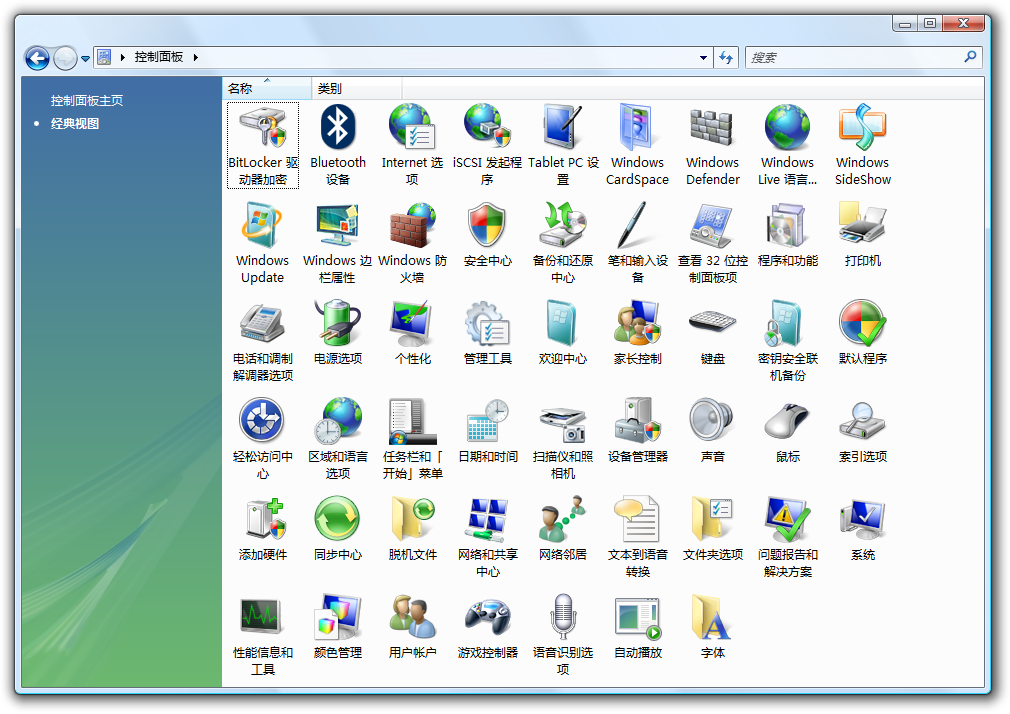Expand the arrow after 控制面板 breadcrumb

pos(196,58)
